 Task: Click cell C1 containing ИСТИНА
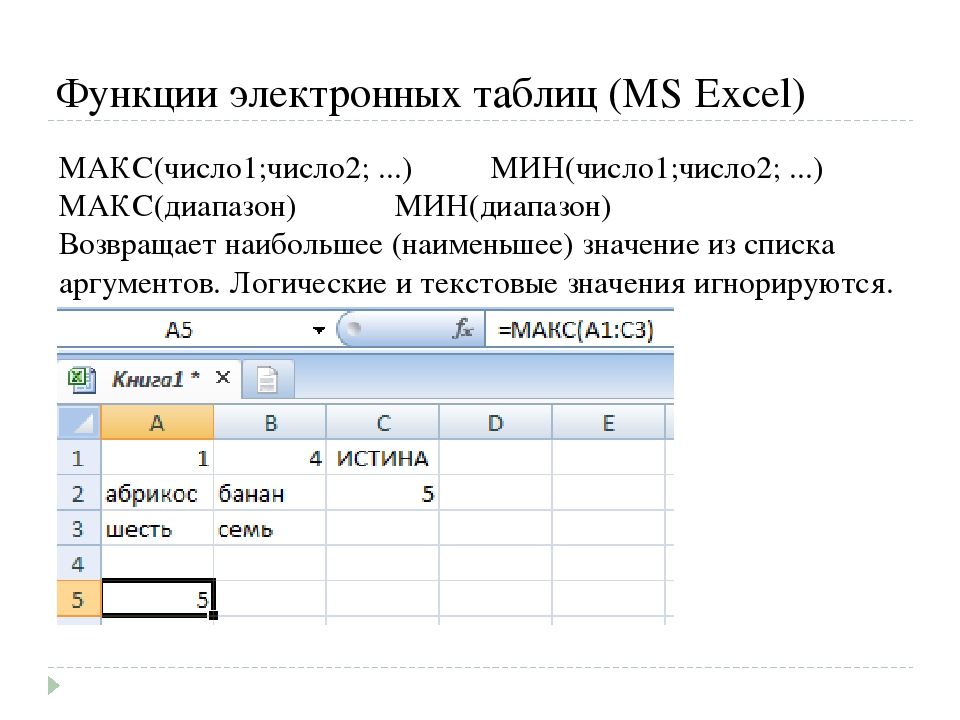(x=383, y=458)
